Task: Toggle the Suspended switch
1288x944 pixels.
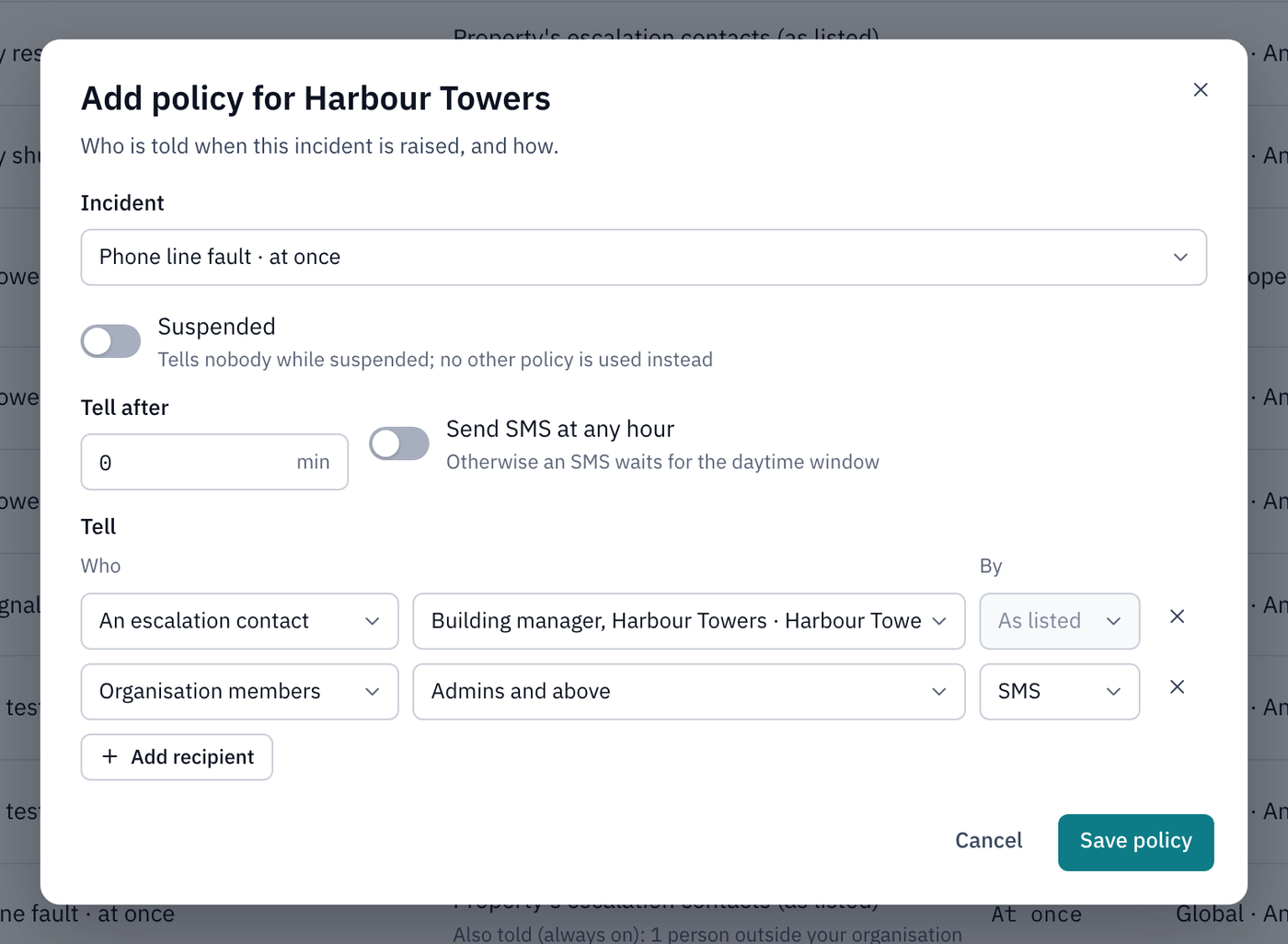Action: [110, 341]
